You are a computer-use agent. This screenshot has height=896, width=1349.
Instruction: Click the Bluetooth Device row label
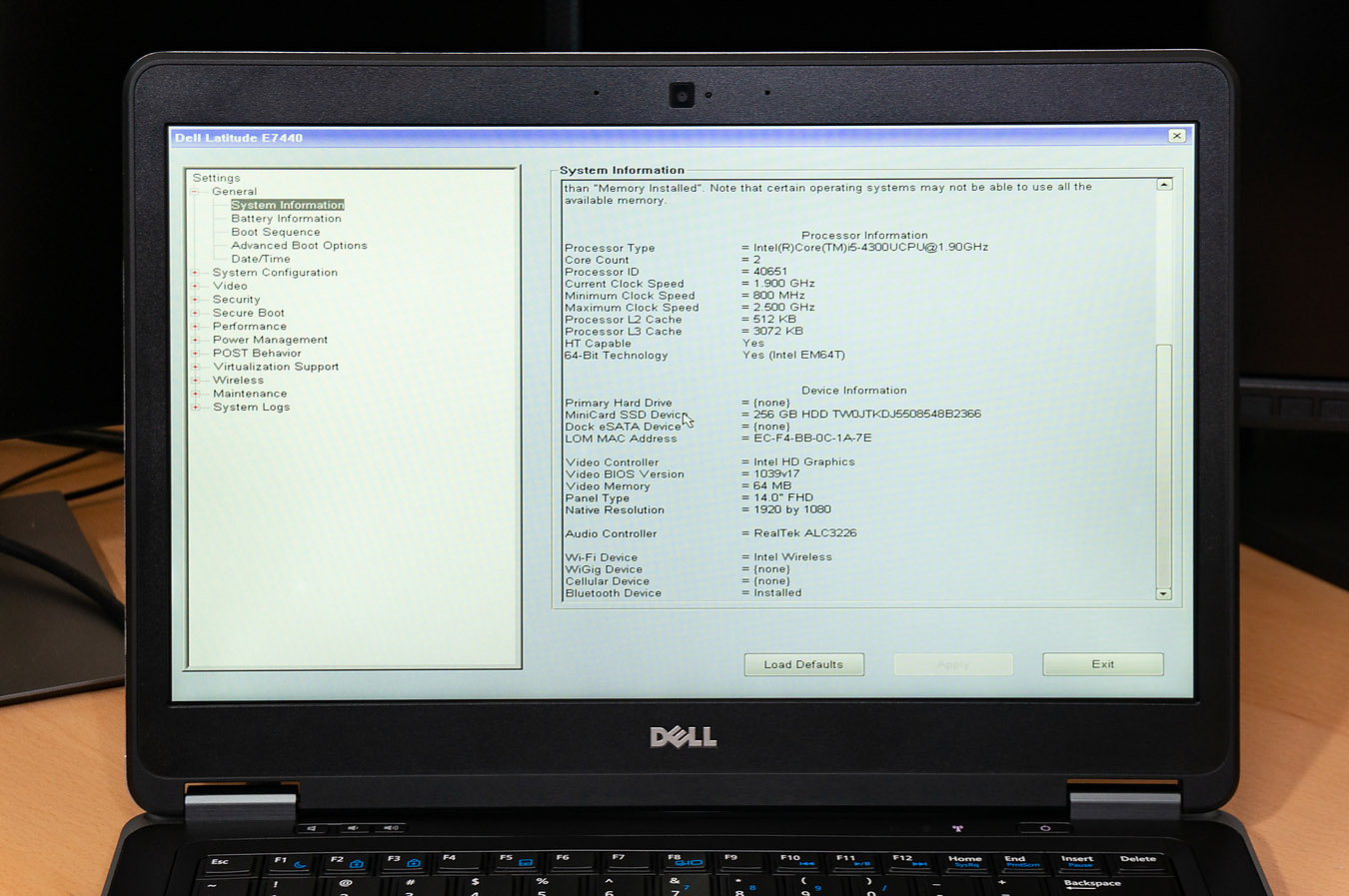(614, 593)
